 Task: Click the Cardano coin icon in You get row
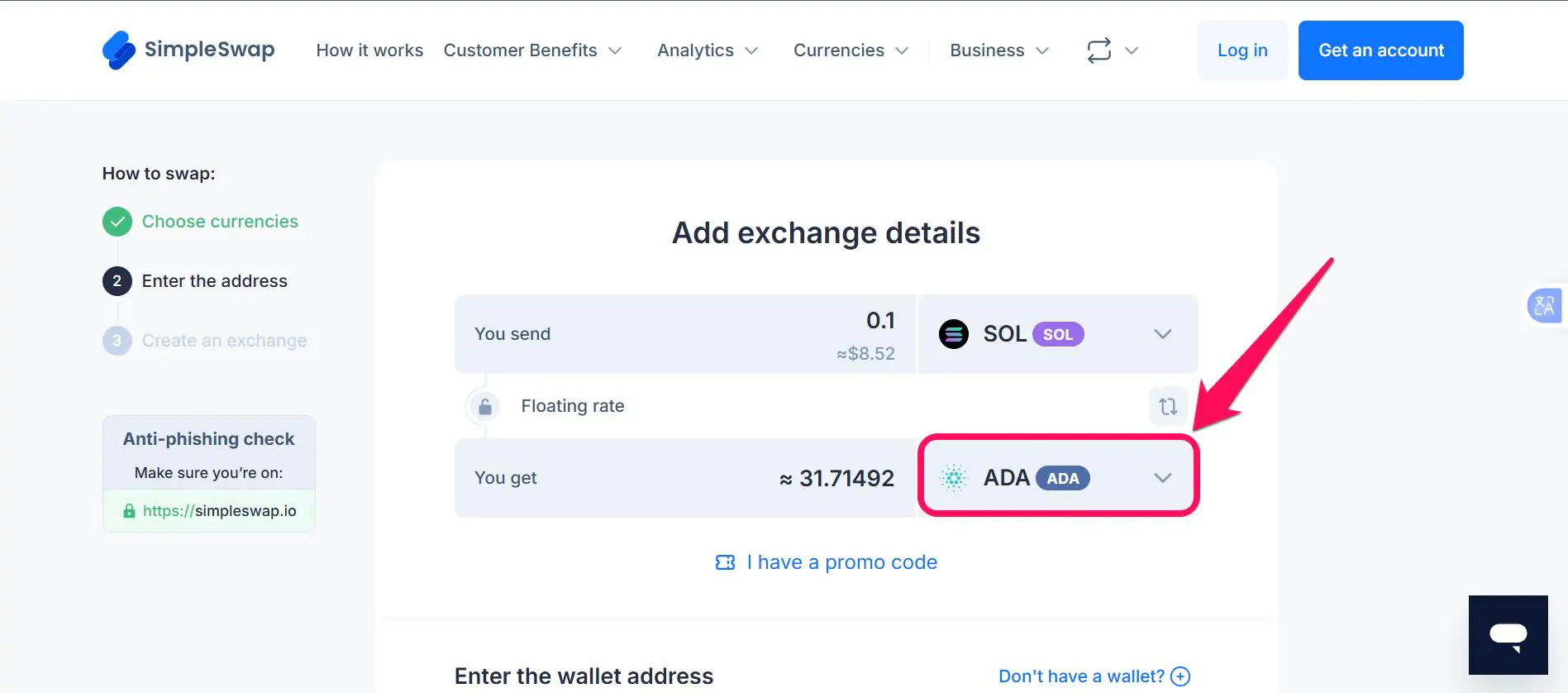pyautogui.click(x=952, y=477)
